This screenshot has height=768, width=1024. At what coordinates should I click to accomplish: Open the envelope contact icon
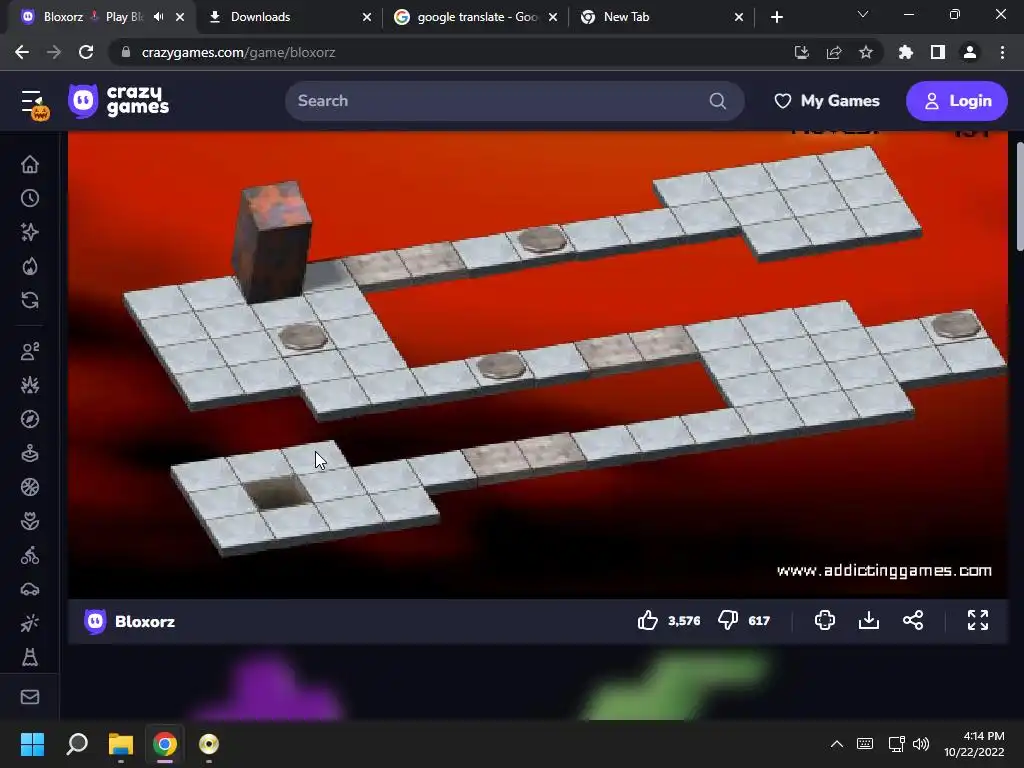pyautogui.click(x=29, y=697)
